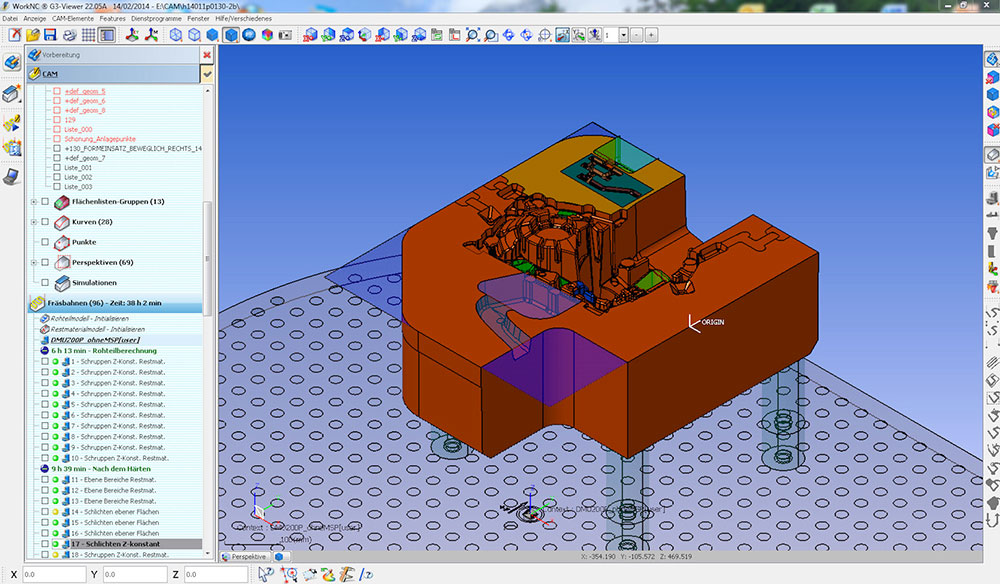
Task: Expand the Flächenlisten-Gruppen (13) node
Action: [x=34, y=201]
